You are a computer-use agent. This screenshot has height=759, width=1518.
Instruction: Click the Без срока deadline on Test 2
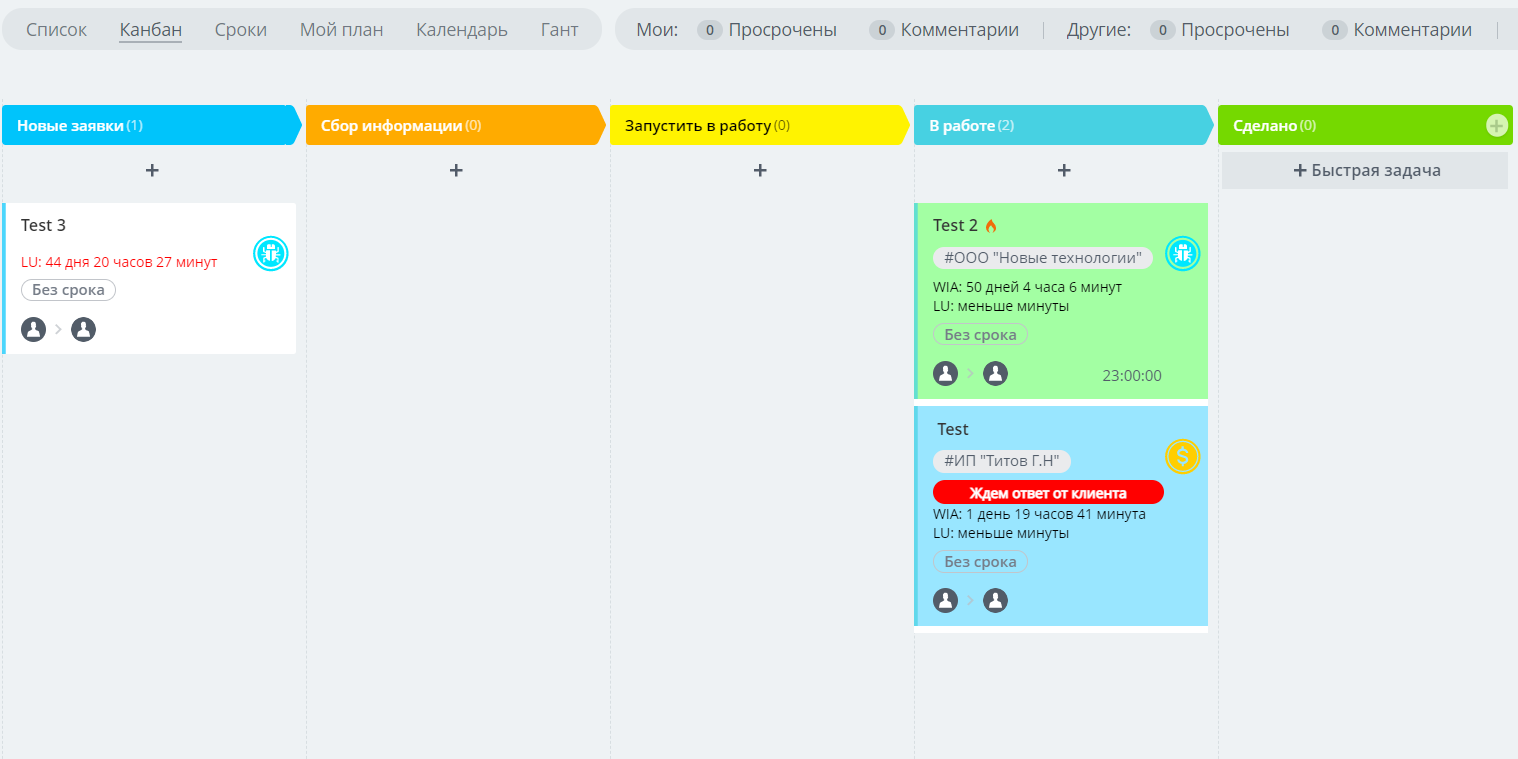tap(980, 335)
